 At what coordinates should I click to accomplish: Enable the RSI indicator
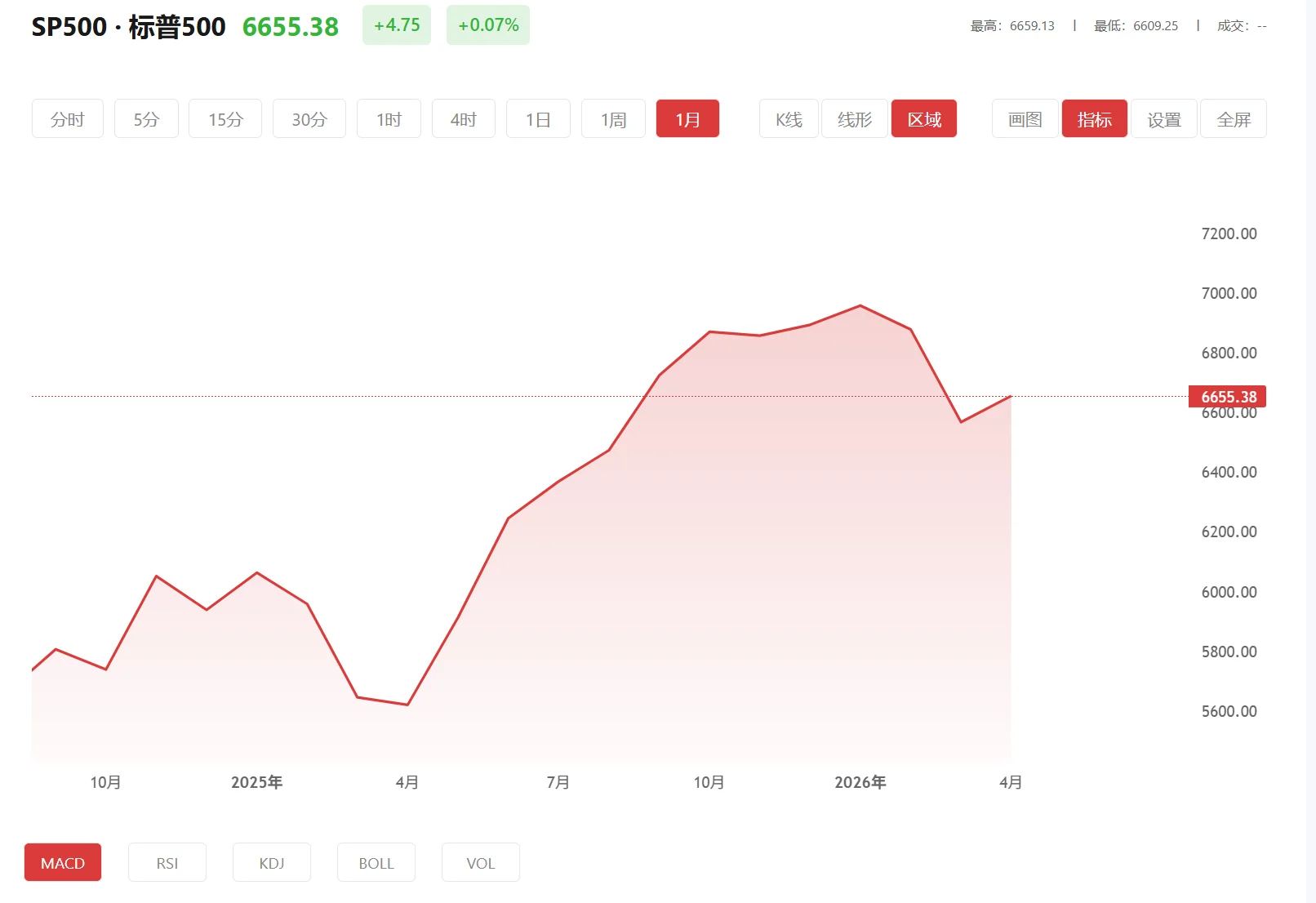[167, 862]
